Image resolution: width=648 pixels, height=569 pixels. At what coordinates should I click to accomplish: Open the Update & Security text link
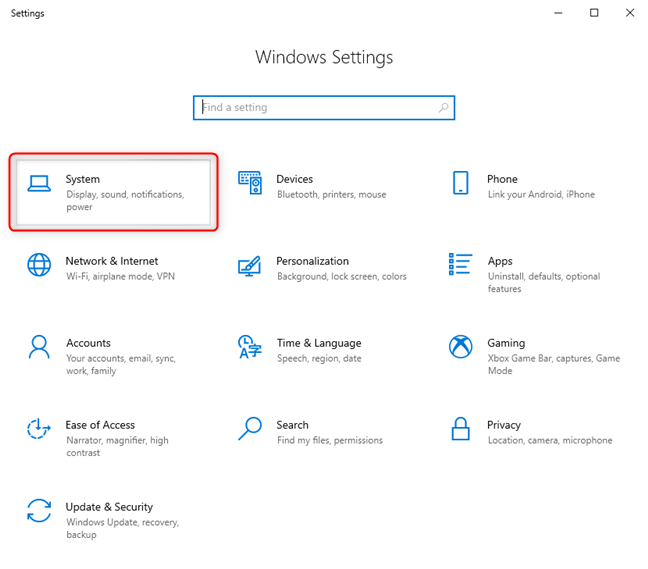(109, 507)
